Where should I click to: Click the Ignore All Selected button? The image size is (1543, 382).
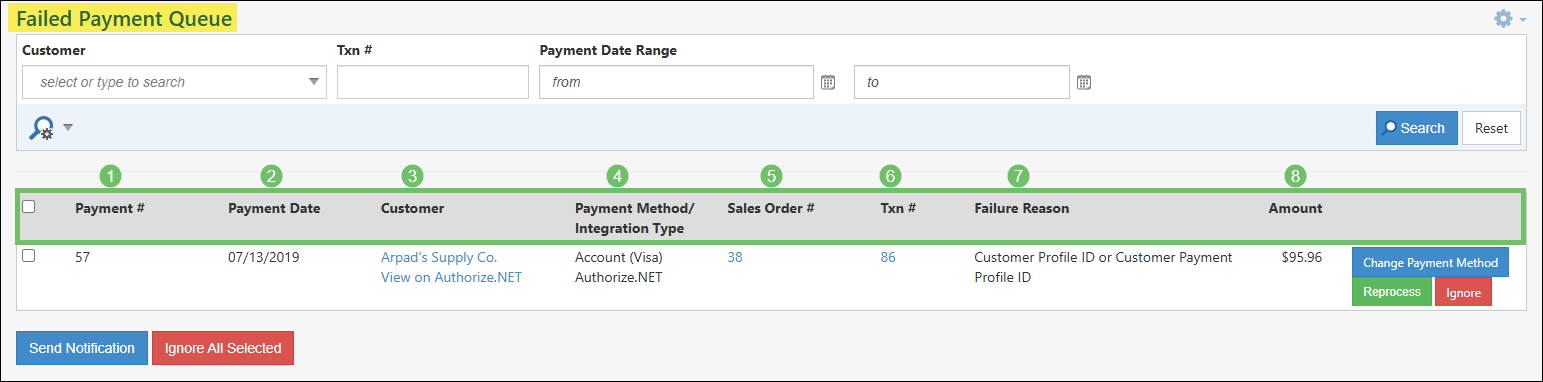coord(223,348)
